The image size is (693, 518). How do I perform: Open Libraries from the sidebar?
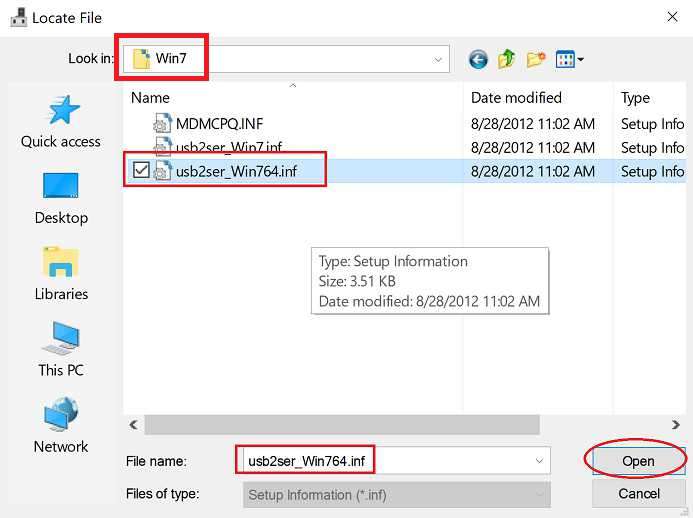point(61,274)
